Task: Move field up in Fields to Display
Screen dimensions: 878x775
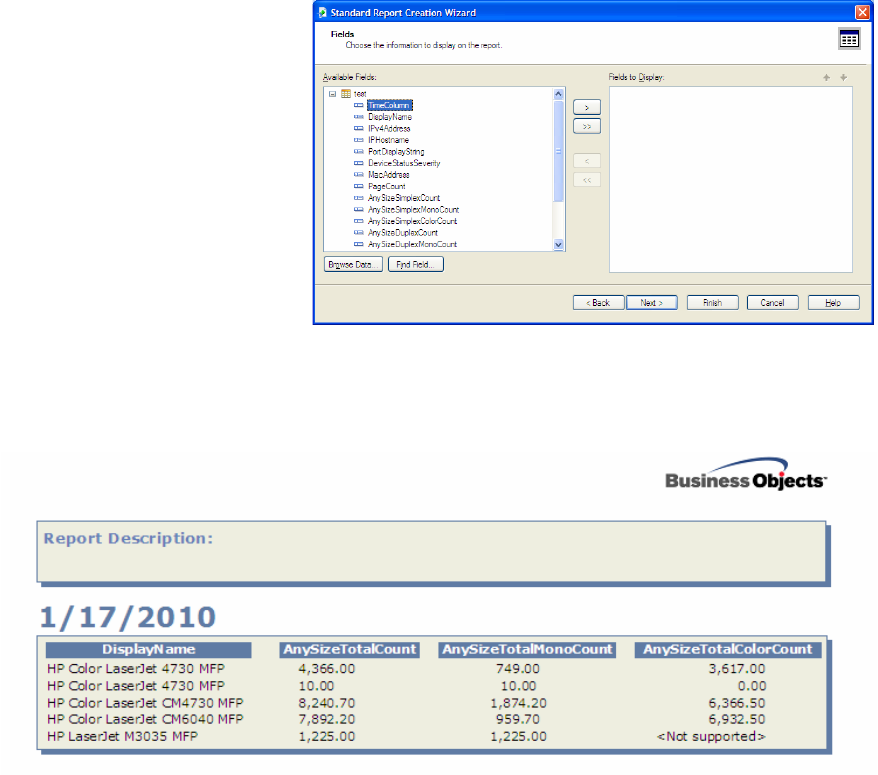Action: pyautogui.click(x=826, y=78)
